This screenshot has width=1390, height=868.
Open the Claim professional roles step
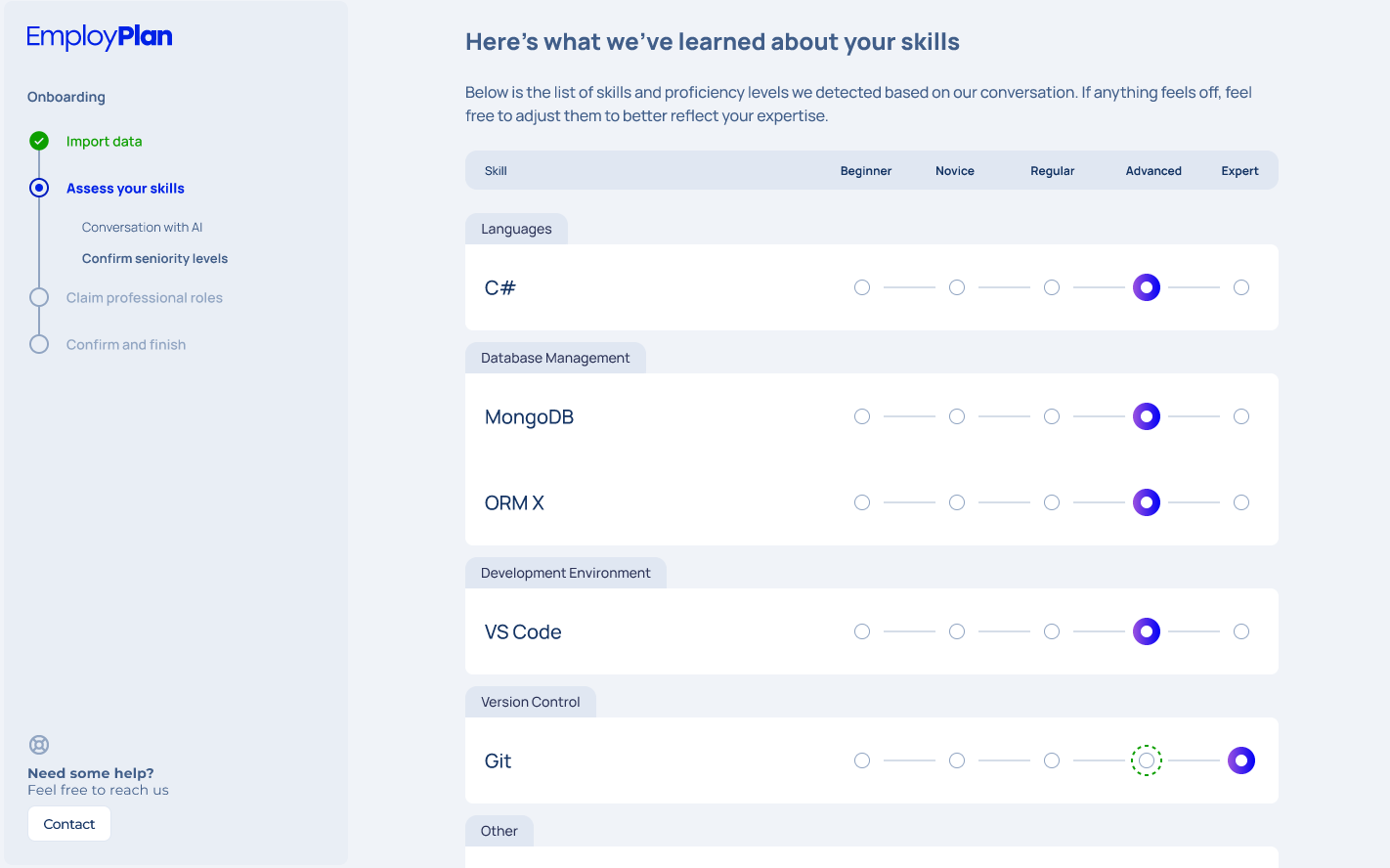click(145, 297)
